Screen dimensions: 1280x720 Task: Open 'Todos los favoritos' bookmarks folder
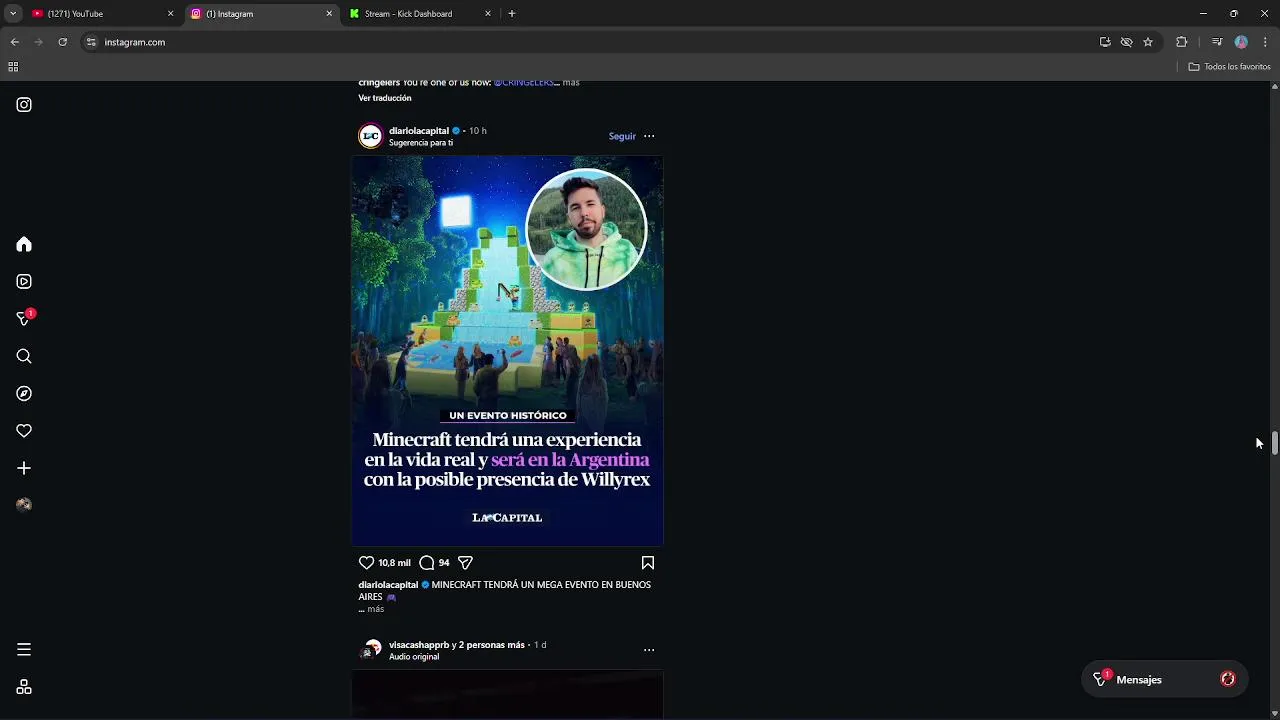pyautogui.click(x=1230, y=67)
